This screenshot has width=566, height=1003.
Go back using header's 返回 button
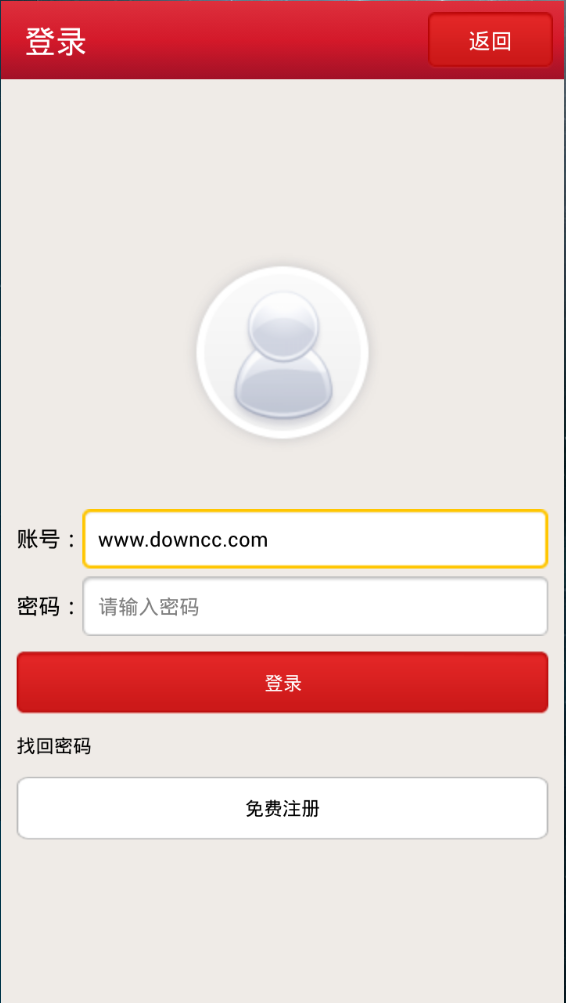(x=491, y=40)
